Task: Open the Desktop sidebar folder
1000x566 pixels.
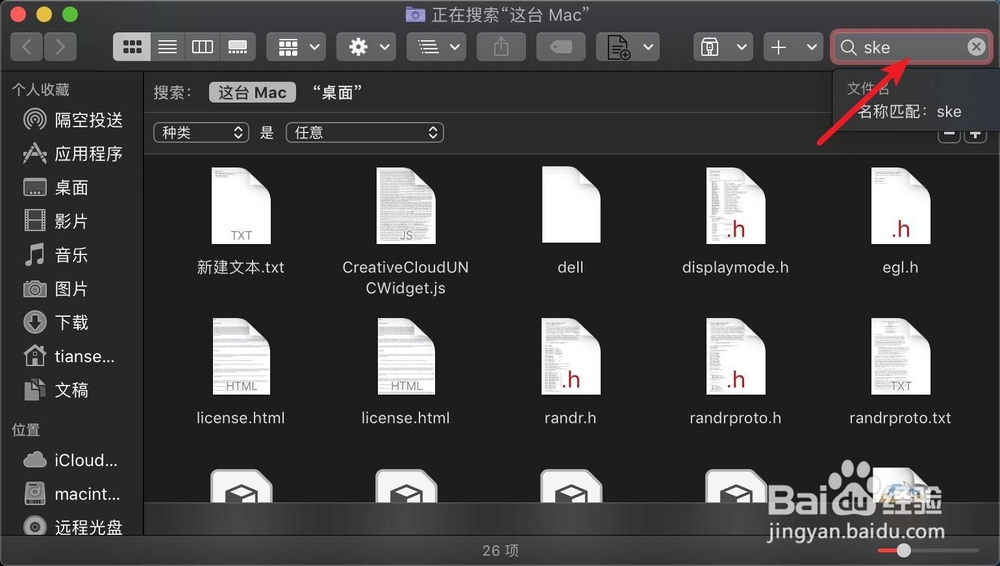Action: [x=56, y=188]
